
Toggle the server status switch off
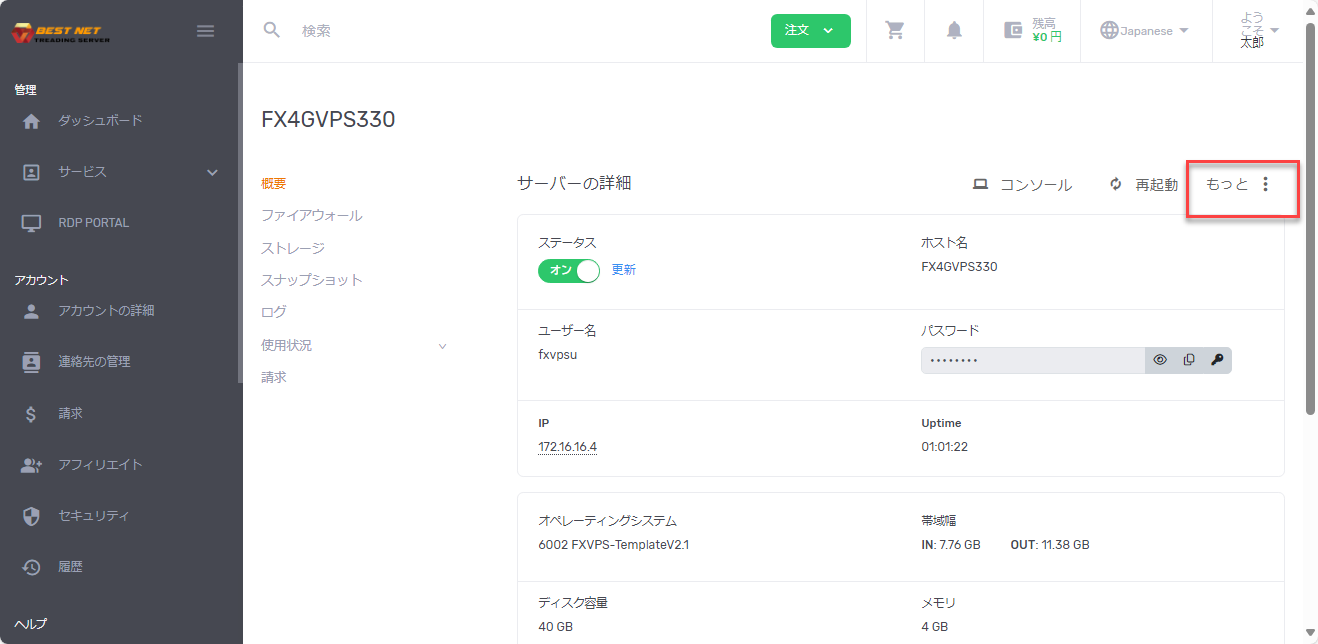568,270
